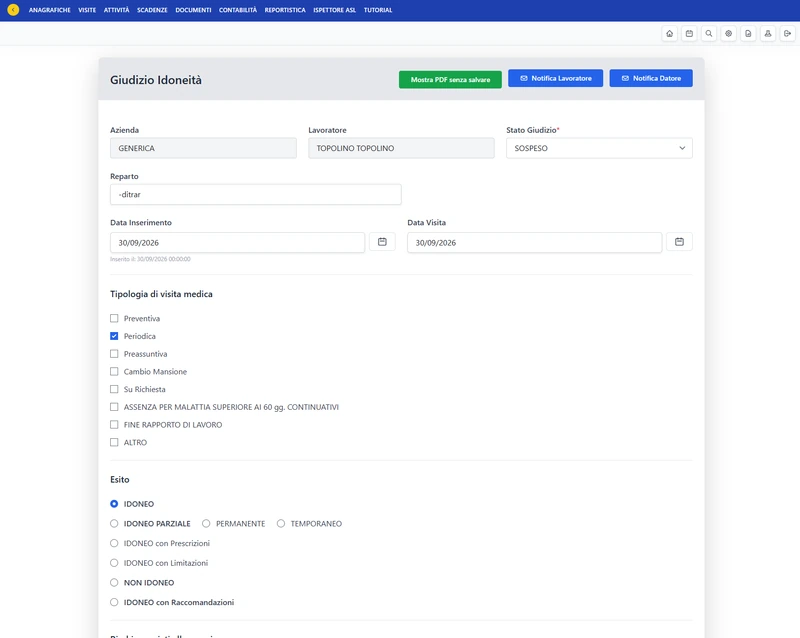800x638 pixels.
Task: Uncheck the Periodica checkbox
Action: point(114,336)
